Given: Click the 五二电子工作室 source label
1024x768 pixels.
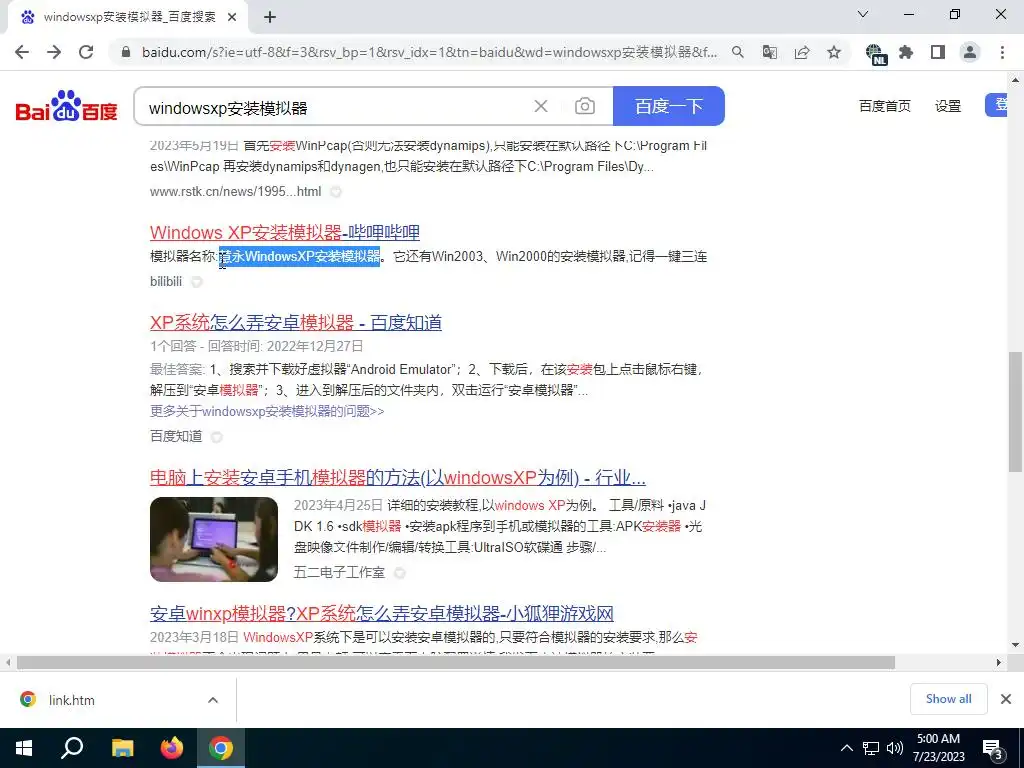Looking at the screenshot, I should 339,573.
